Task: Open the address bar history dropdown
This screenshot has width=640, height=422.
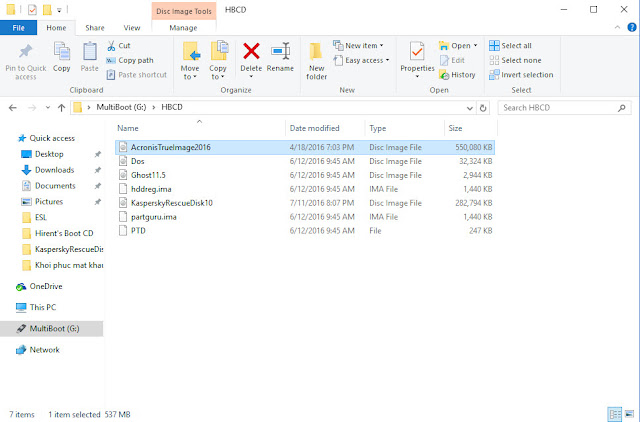Action: pyautogui.click(x=470, y=108)
